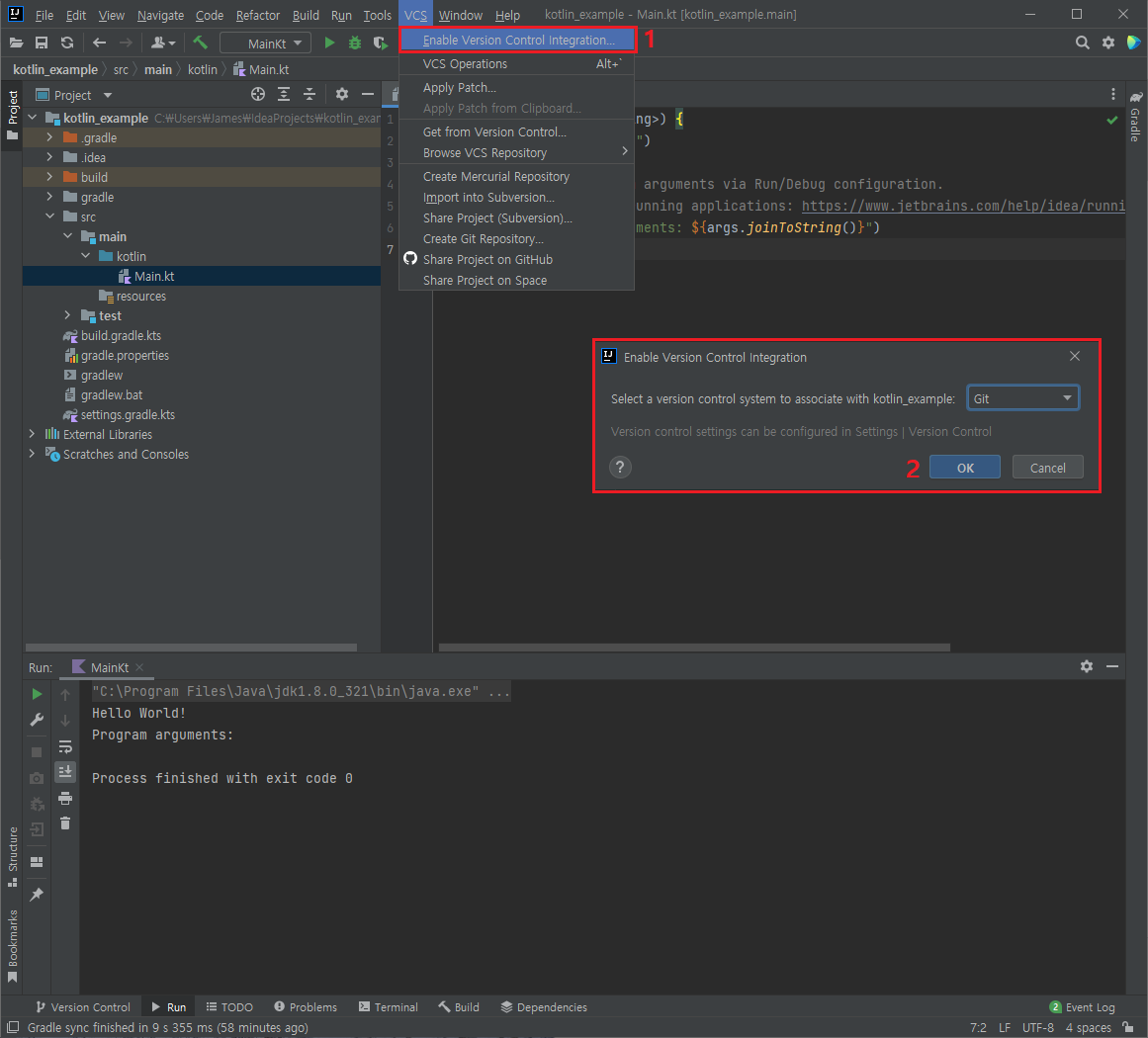The height and width of the screenshot is (1038, 1148).
Task: Open the jetbrains.com help link in editor
Action: coord(963,206)
